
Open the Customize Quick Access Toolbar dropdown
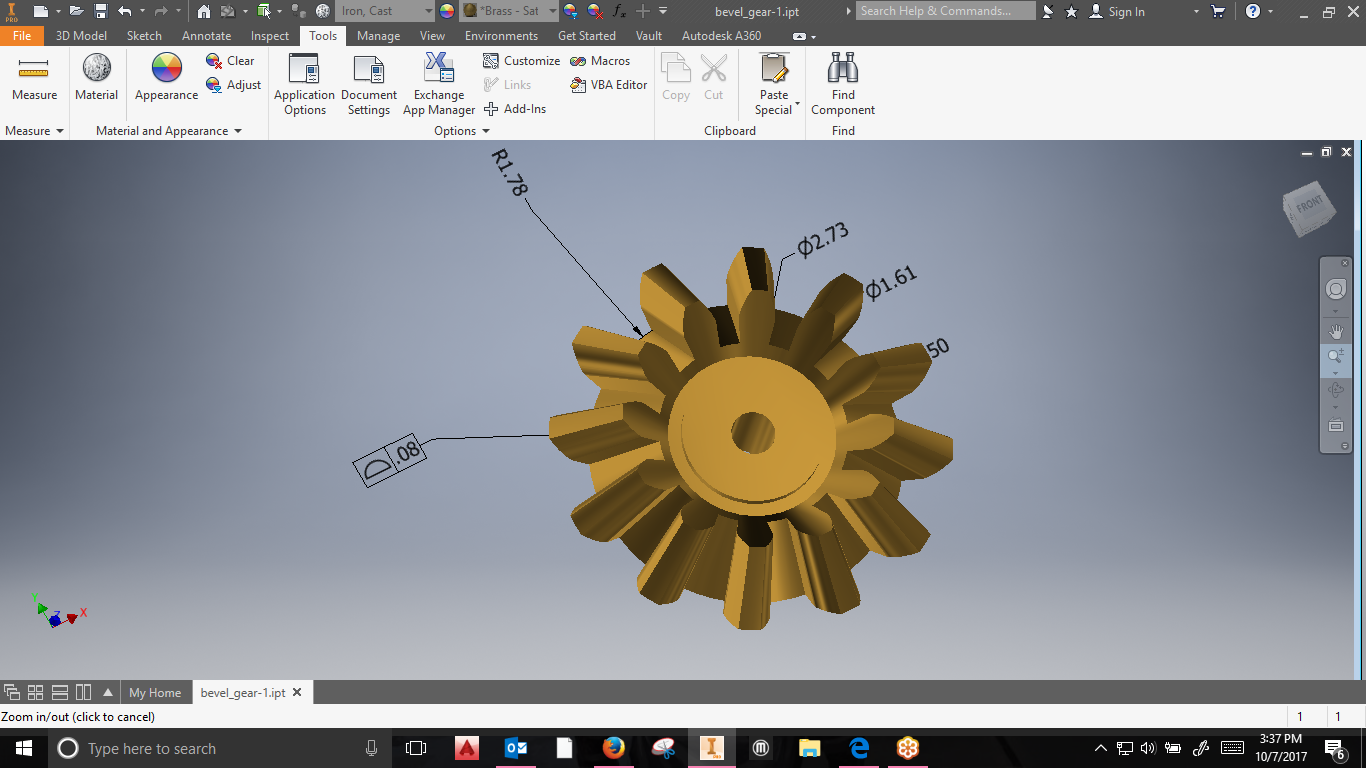pos(663,11)
